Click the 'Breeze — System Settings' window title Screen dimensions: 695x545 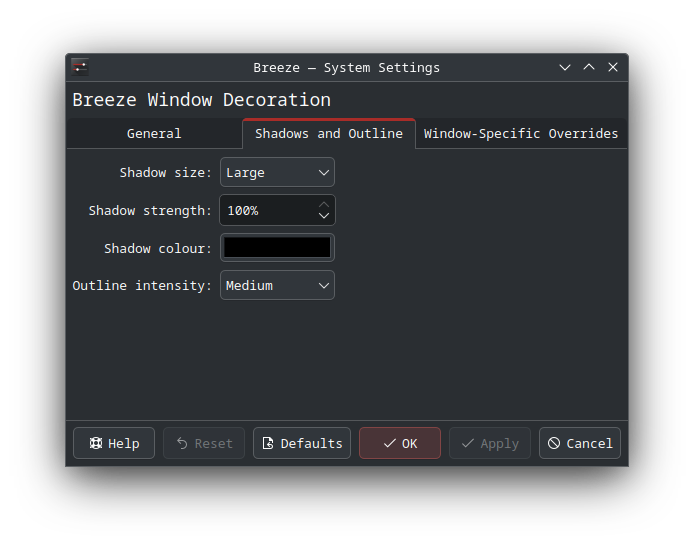point(347,68)
